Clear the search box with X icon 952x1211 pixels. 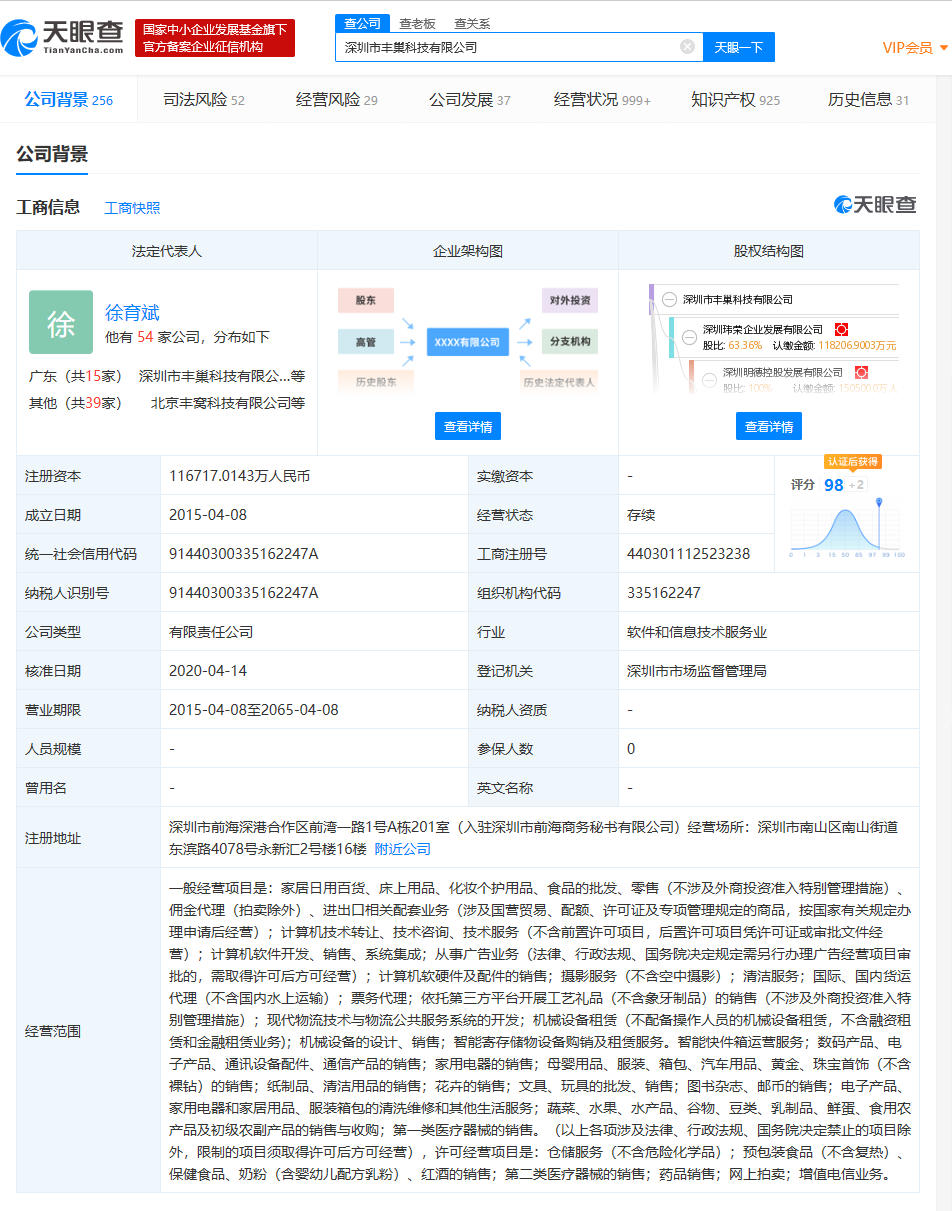coord(687,47)
